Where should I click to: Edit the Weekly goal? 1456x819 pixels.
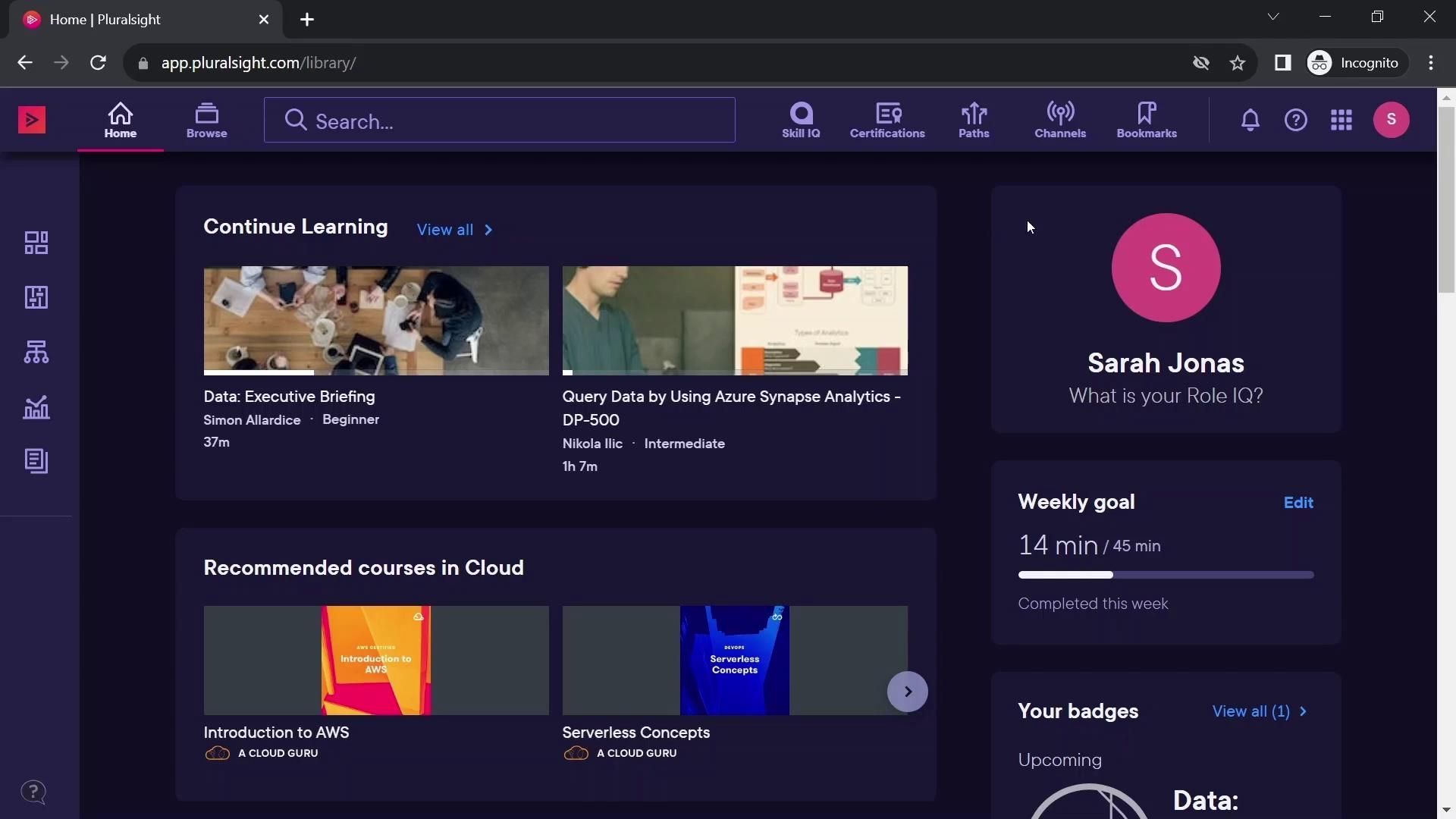point(1298,503)
